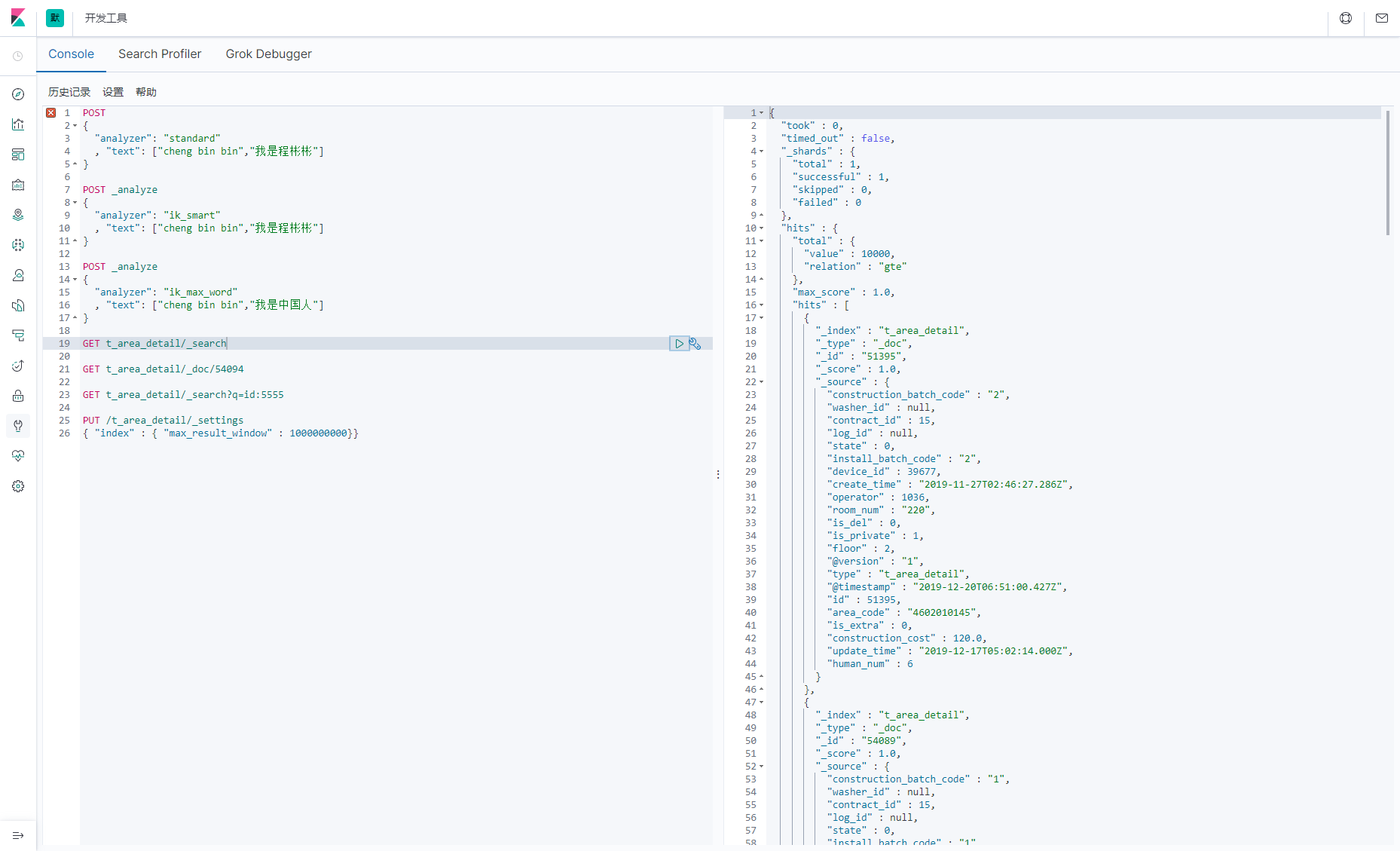Click "ik_max_word" analyzer text

click(200, 292)
